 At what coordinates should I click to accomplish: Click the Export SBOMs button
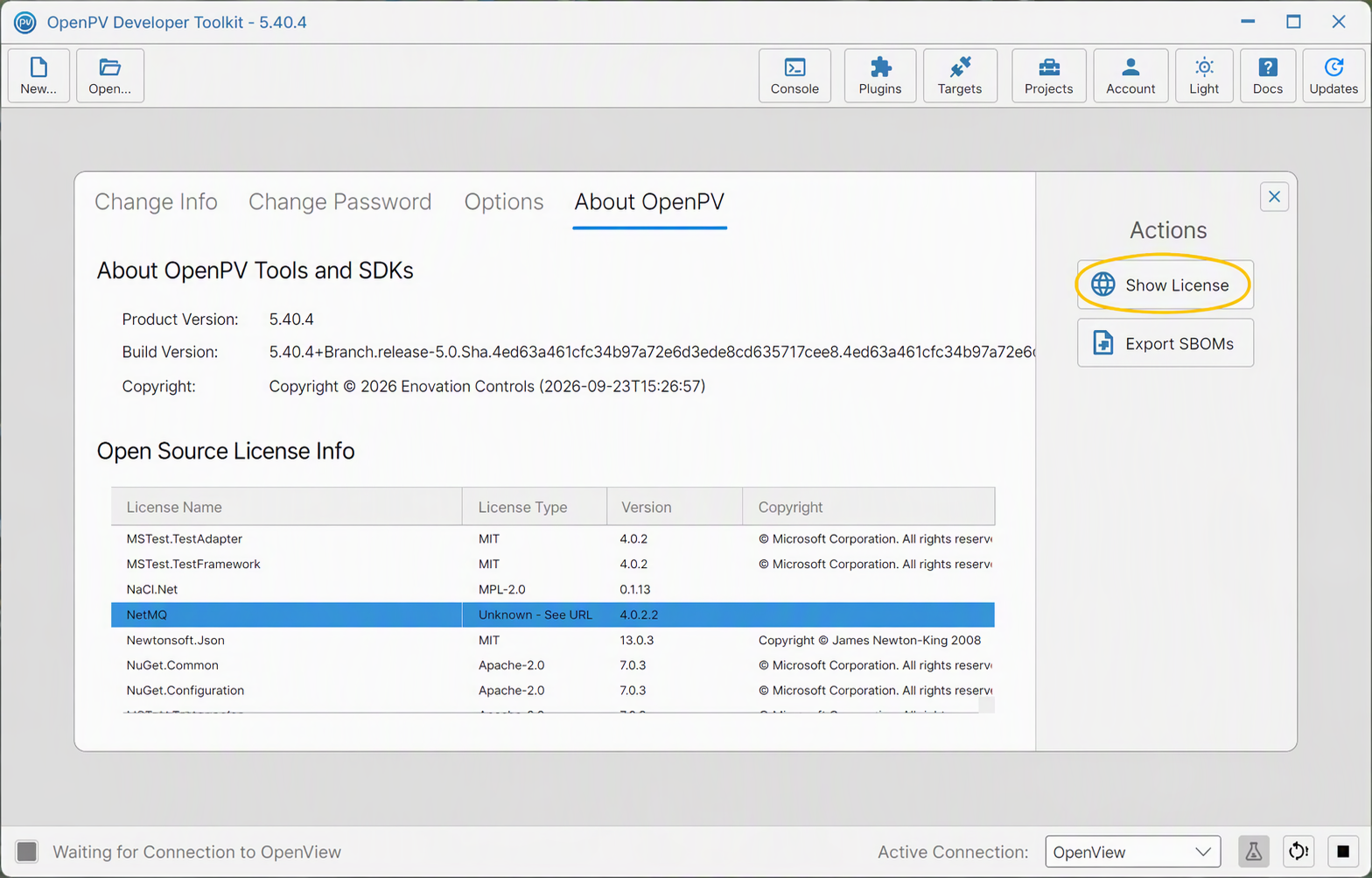point(1165,343)
